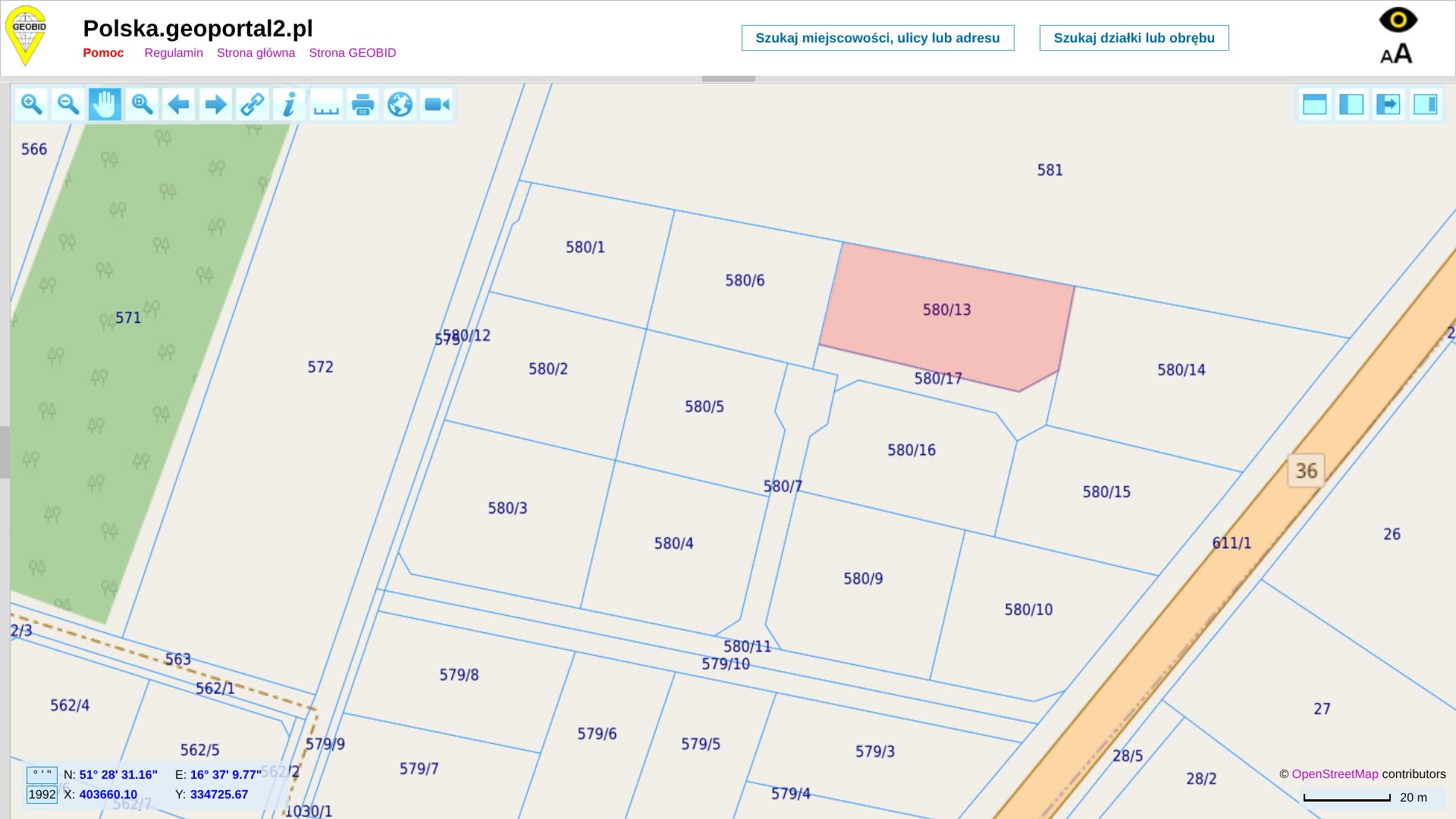The image size is (1456, 819).
Task: Open the Strona GEOBID link
Action: click(x=353, y=53)
